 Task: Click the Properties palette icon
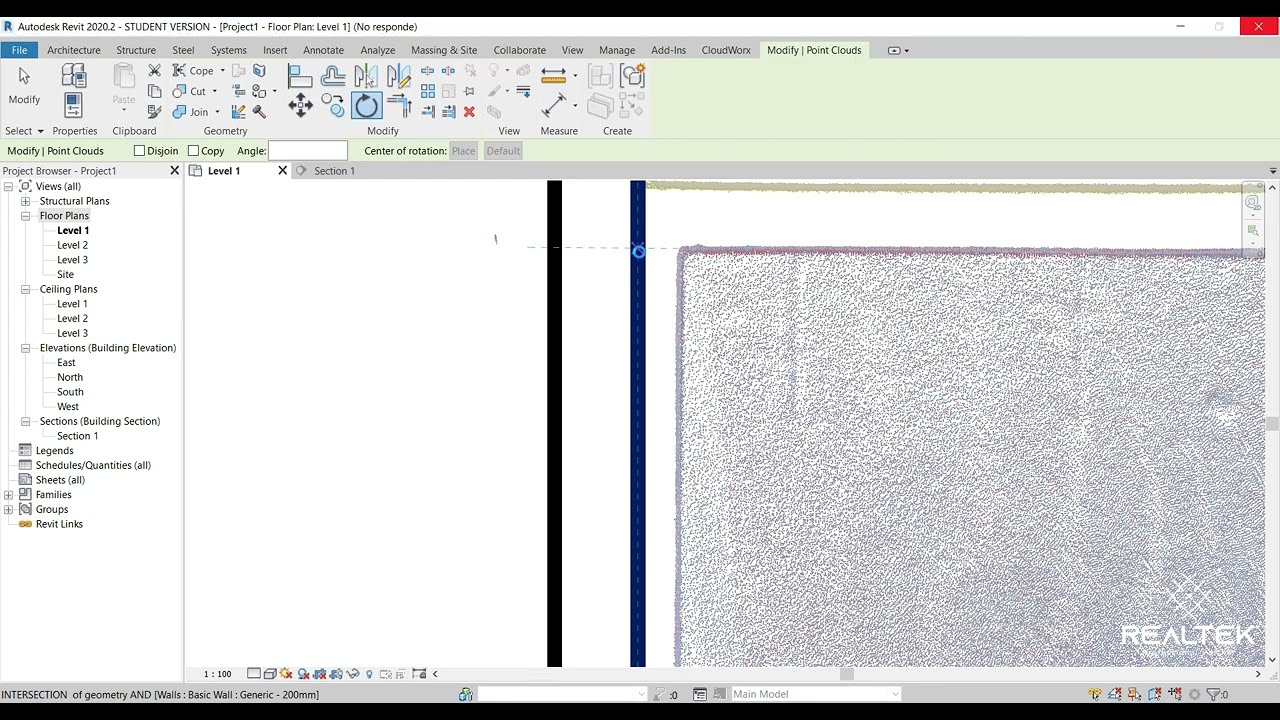(74, 104)
